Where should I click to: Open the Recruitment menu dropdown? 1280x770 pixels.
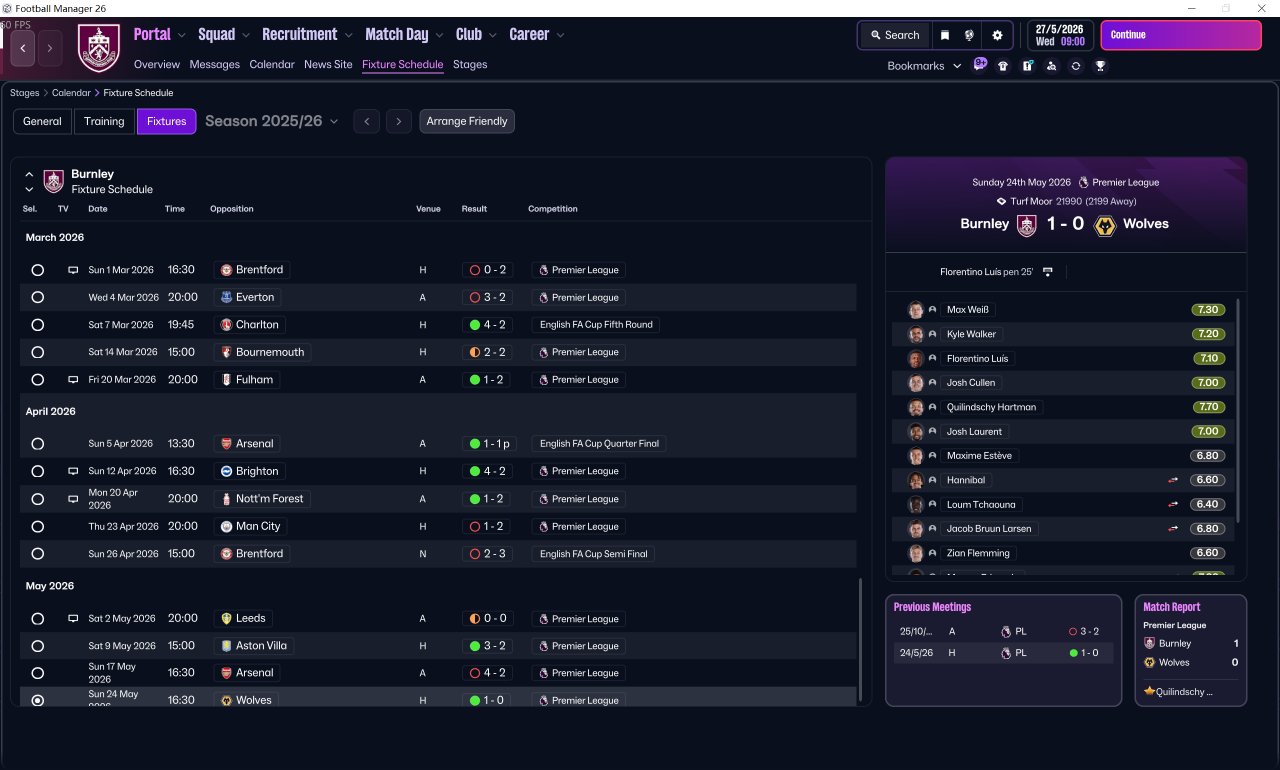click(307, 34)
